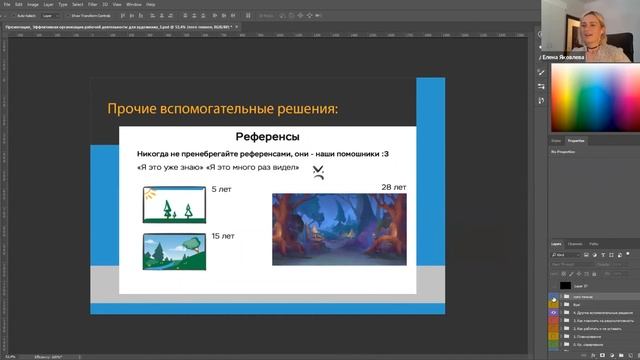Expand the selected blue-tagged layer group

coord(561,297)
